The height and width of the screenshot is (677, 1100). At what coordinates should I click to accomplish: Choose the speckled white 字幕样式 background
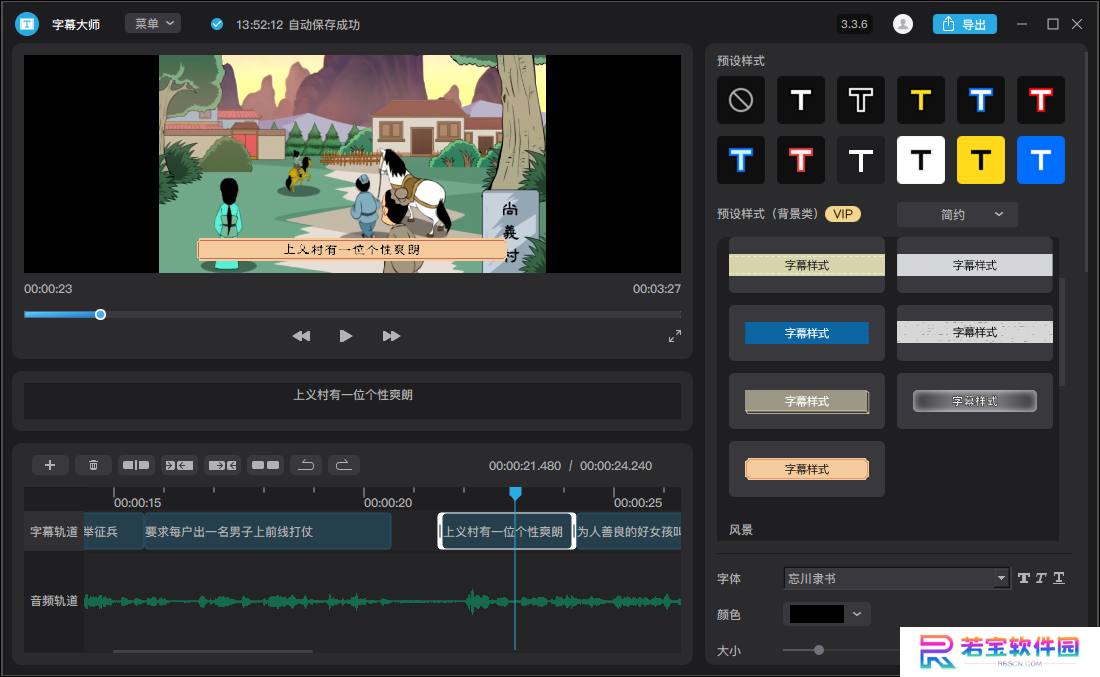[974, 333]
